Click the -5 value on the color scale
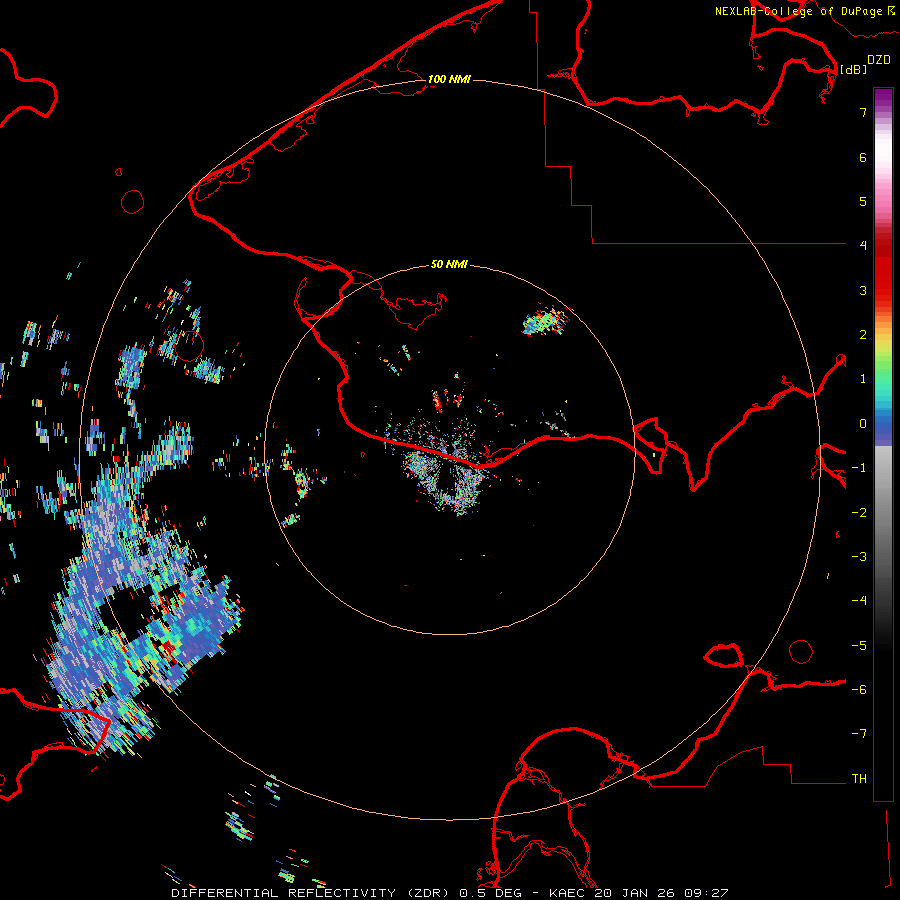The height and width of the screenshot is (900, 900). (x=859, y=646)
